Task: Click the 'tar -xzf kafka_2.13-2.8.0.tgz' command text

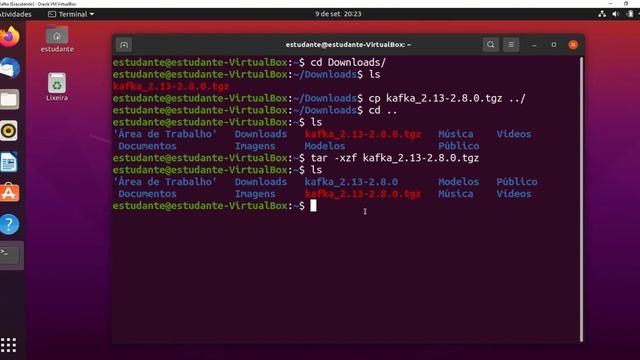Action: (395, 158)
